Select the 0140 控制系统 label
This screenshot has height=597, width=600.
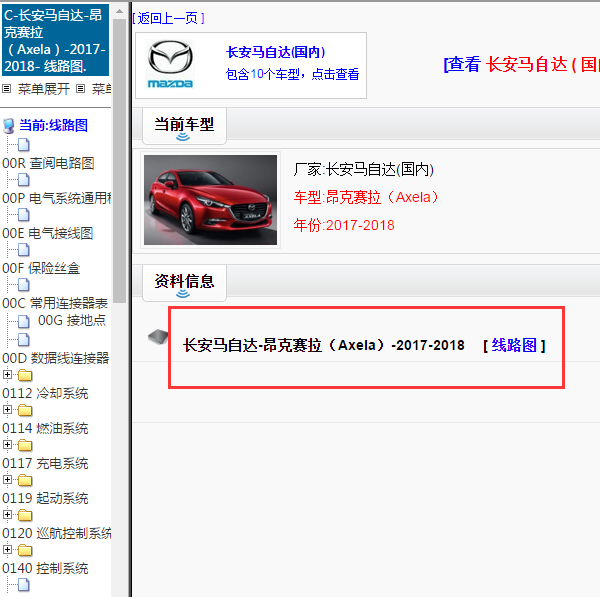point(45,568)
